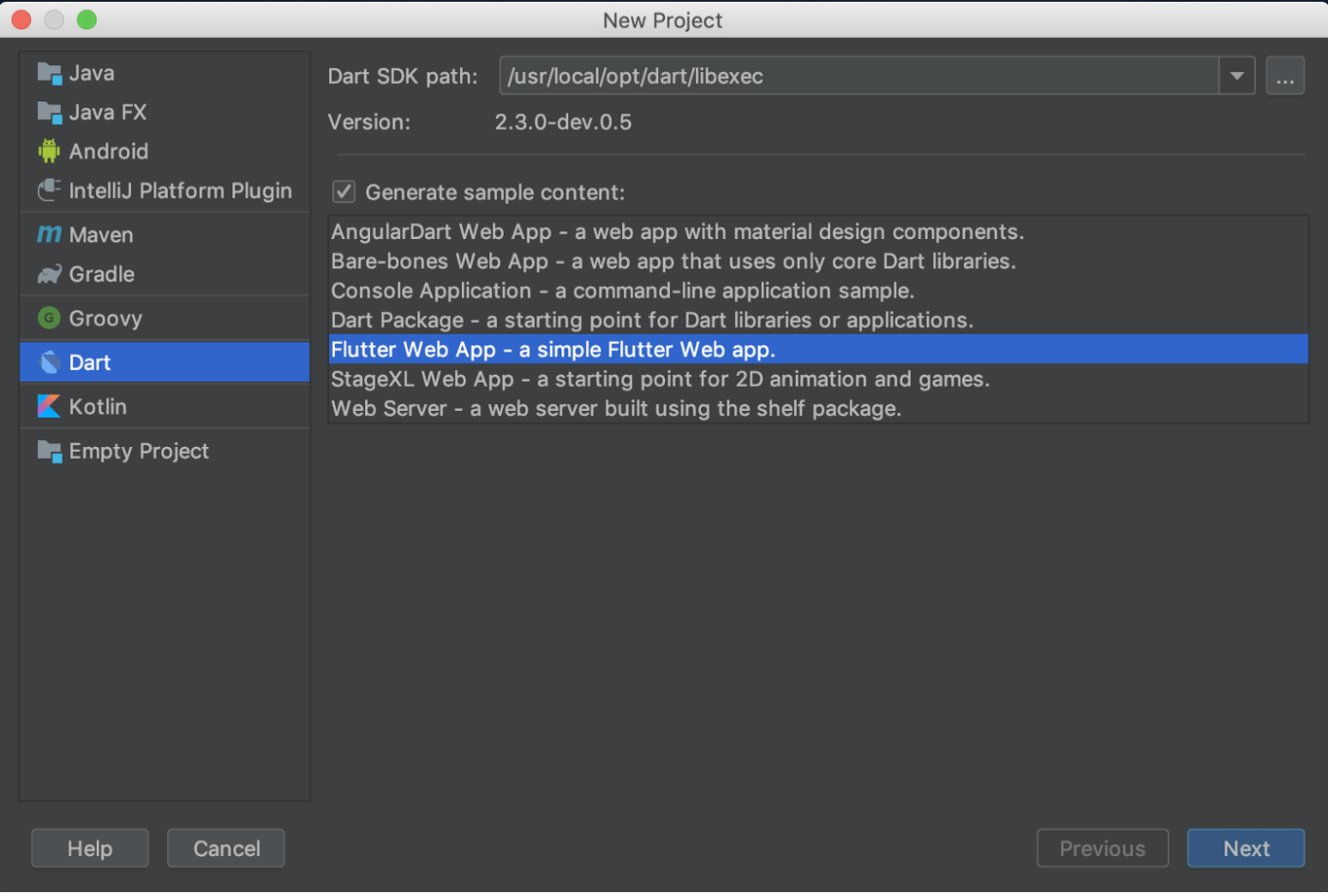Close the New Project window
The width and height of the screenshot is (1328, 896).
[x=21, y=20]
